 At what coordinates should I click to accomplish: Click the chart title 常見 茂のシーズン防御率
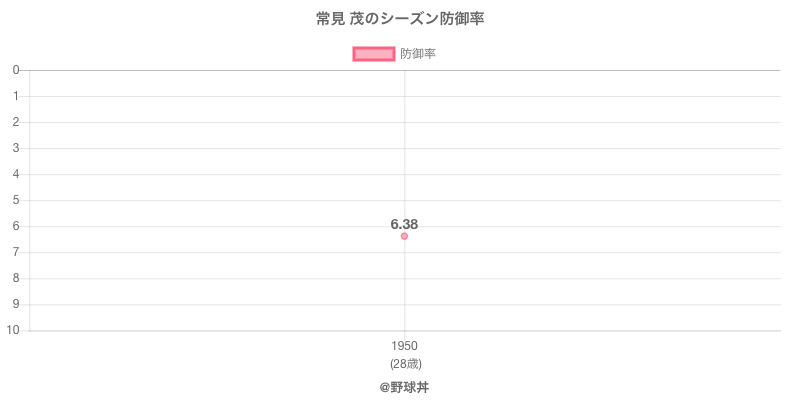pos(400,19)
